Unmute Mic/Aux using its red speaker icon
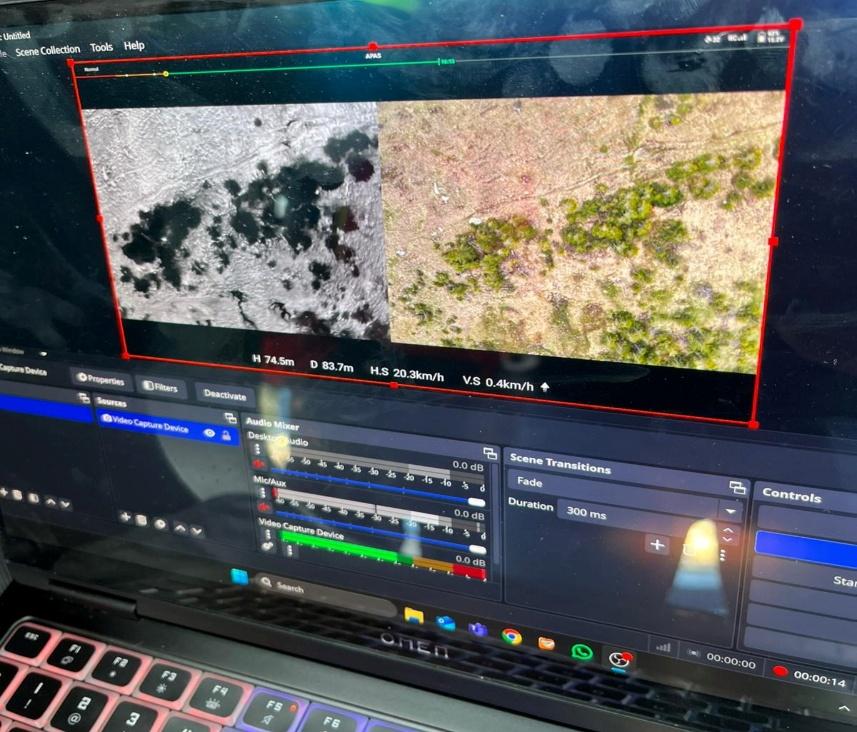The image size is (857, 732). [264, 507]
